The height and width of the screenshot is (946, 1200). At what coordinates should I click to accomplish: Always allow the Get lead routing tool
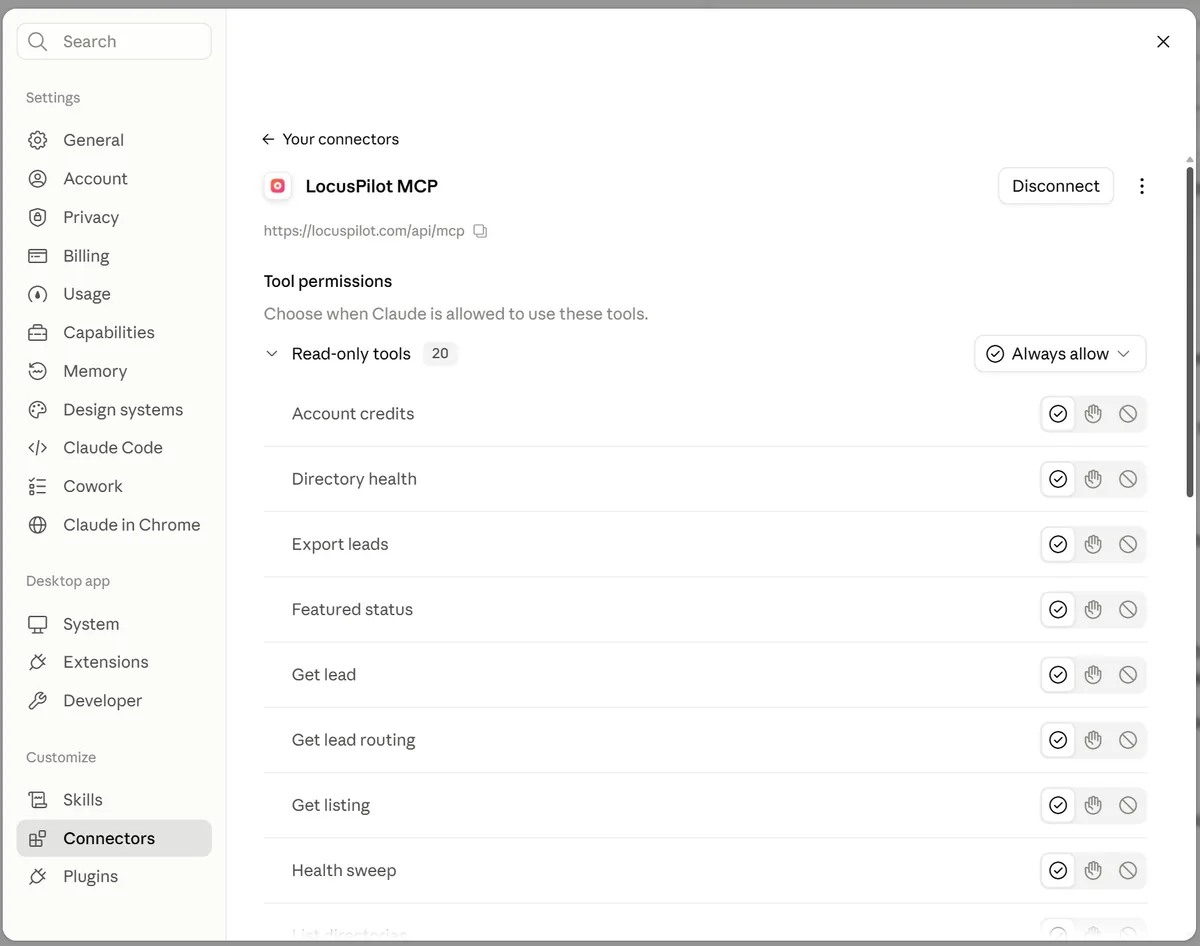pos(1058,740)
